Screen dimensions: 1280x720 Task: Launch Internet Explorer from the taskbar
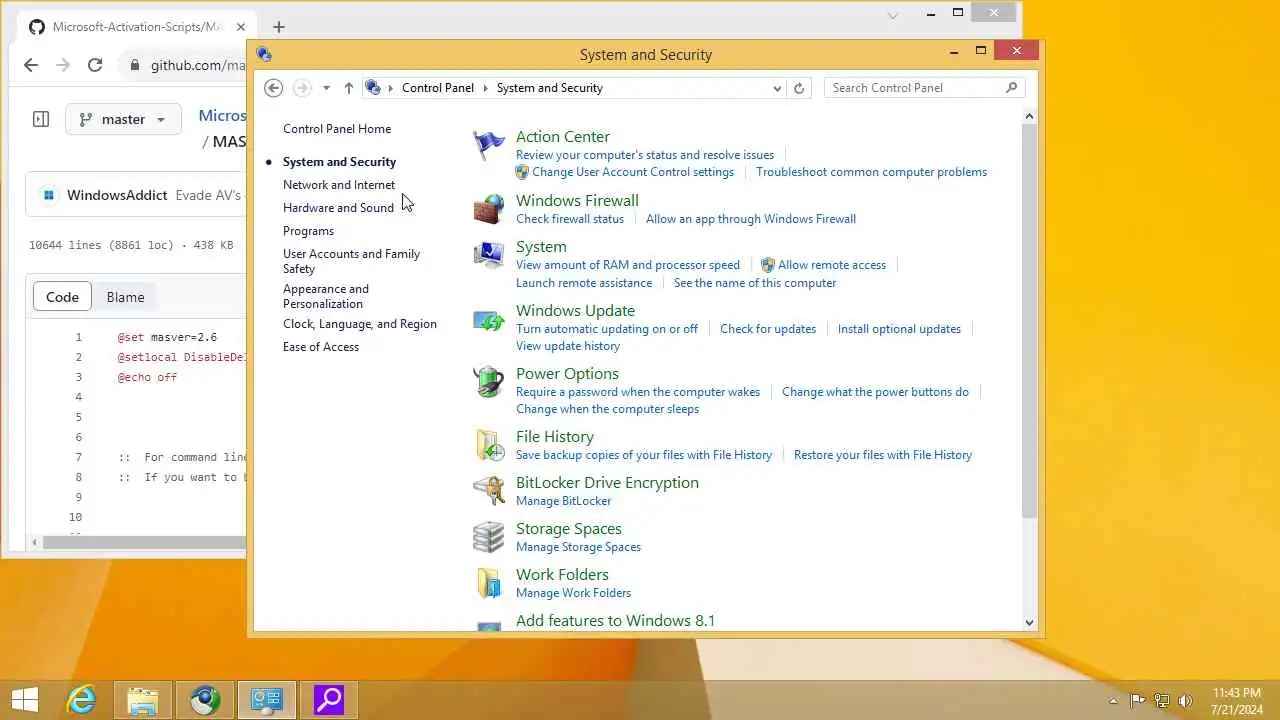pyautogui.click(x=81, y=700)
